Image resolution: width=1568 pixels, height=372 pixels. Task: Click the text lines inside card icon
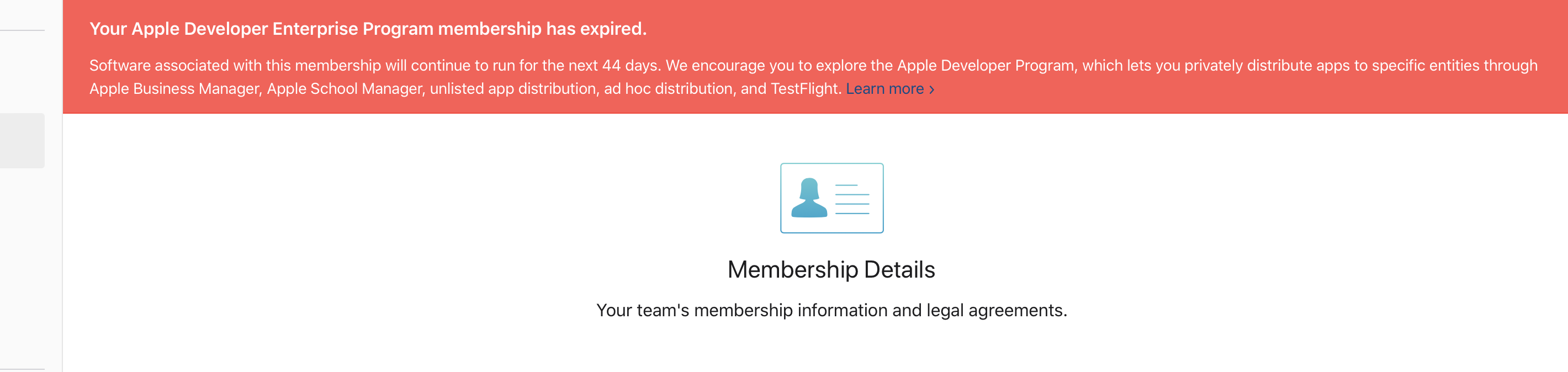point(851,199)
